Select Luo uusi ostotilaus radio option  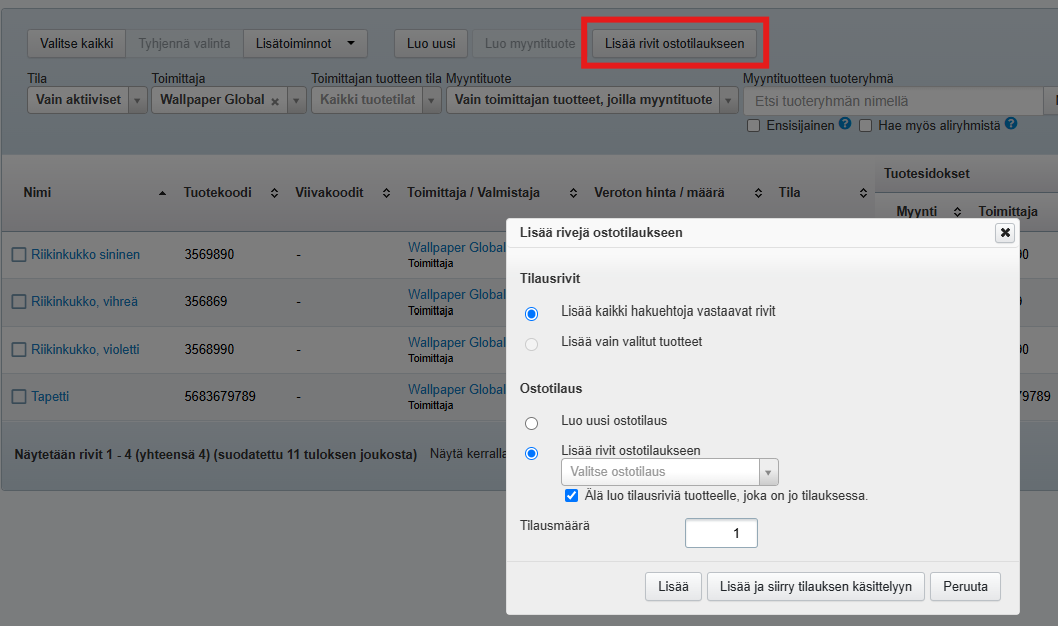[531, 423]
